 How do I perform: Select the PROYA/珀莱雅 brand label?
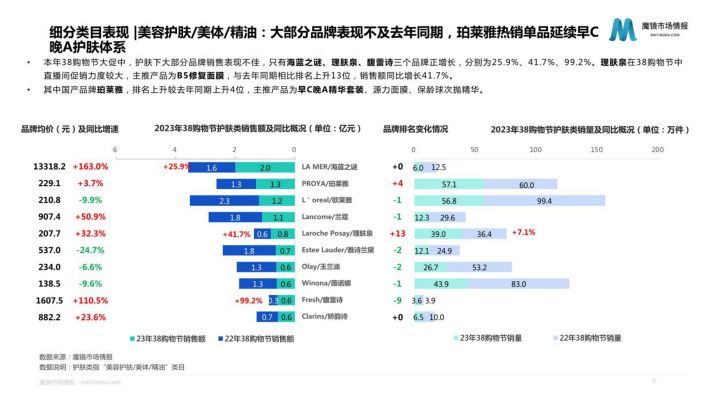(325, 183)
